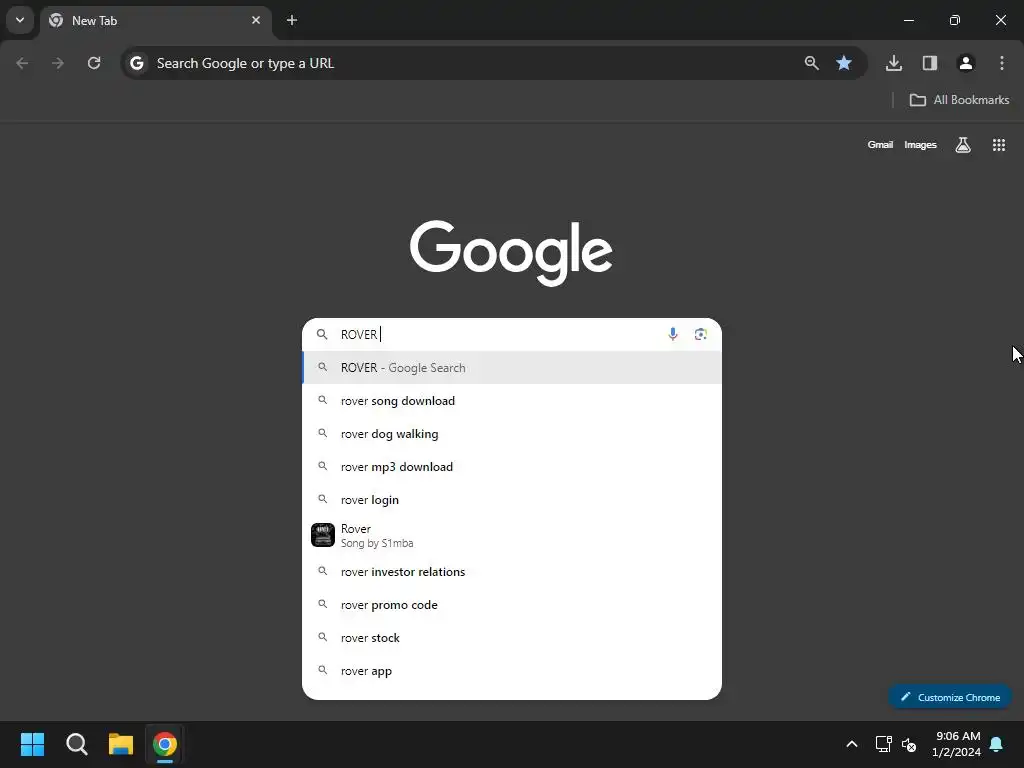Open the notifications bell icon
This screenshot has width=1024, height=768.
click(x=997, y=744)
